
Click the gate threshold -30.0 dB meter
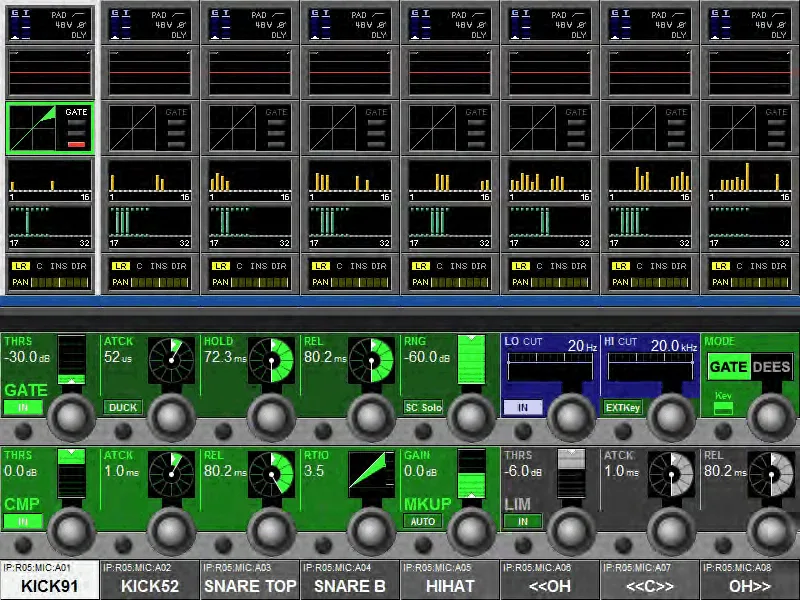tap(71, 360)
